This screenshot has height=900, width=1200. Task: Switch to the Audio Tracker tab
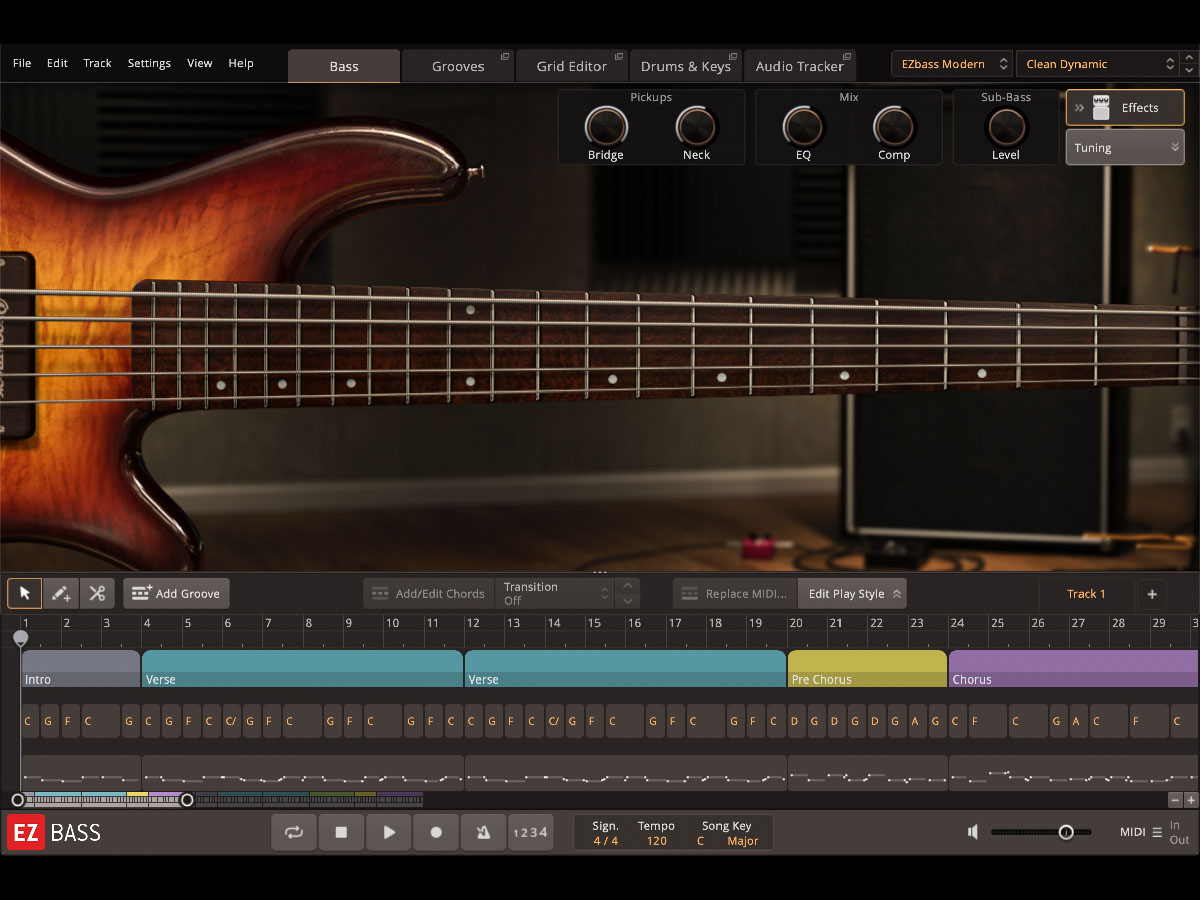click(x=800, y=66)
